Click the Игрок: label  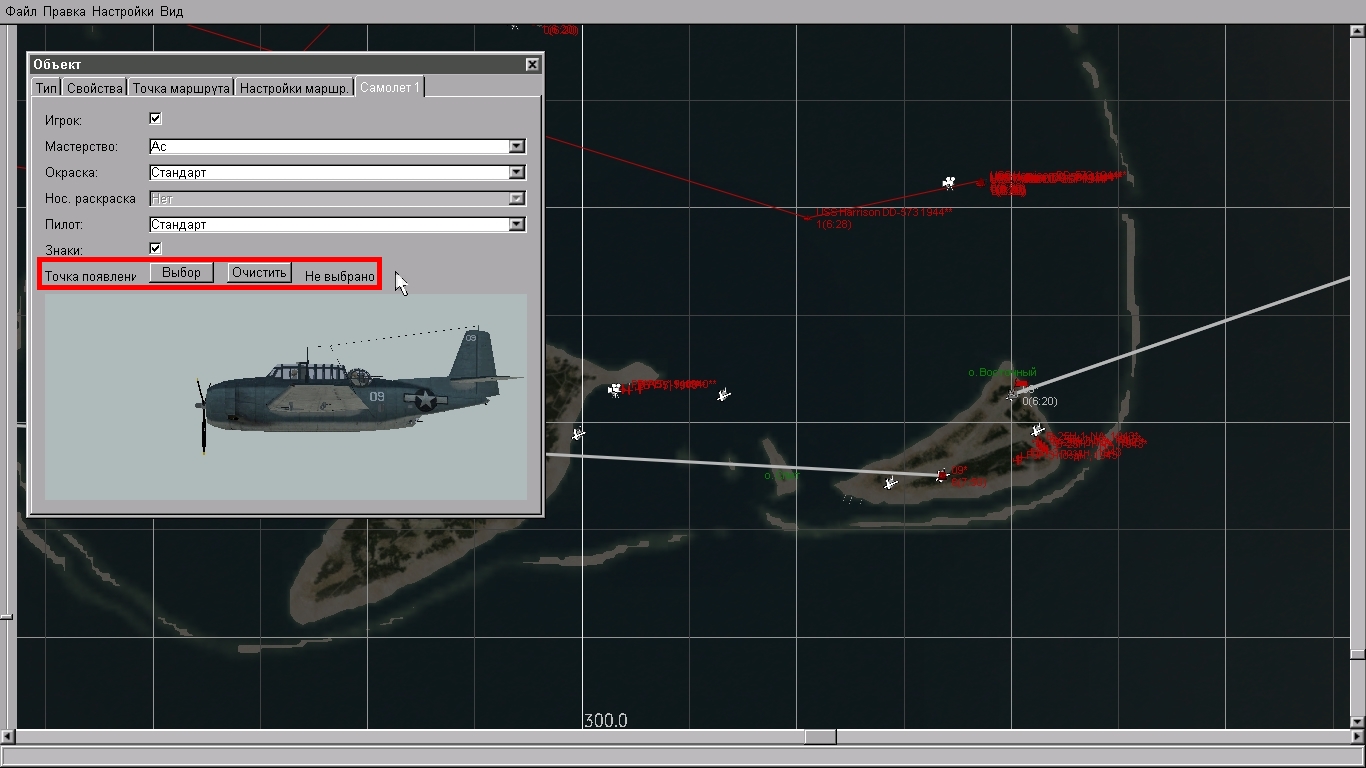tap(63, 121)
